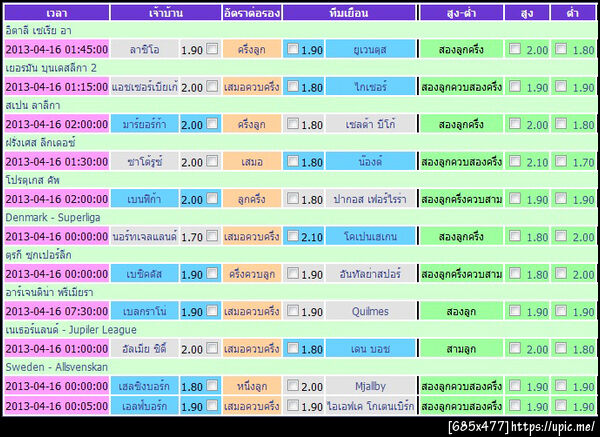Check the ต่ำ 1.80 box in the ลาซิโอ row
The image size is (600, 437).
(x=561, y=49)
